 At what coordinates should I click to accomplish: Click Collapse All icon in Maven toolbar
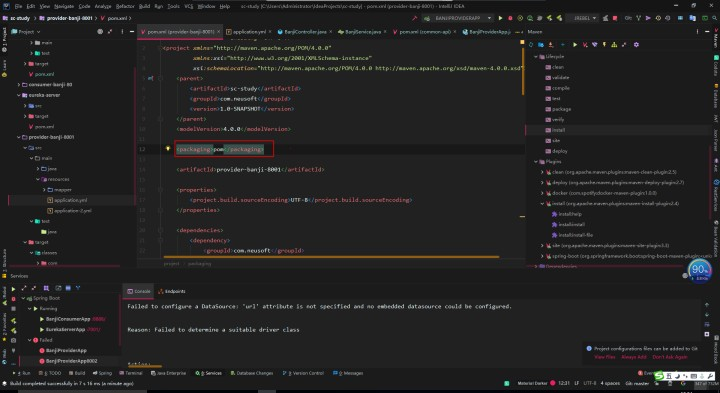(624, 45)
